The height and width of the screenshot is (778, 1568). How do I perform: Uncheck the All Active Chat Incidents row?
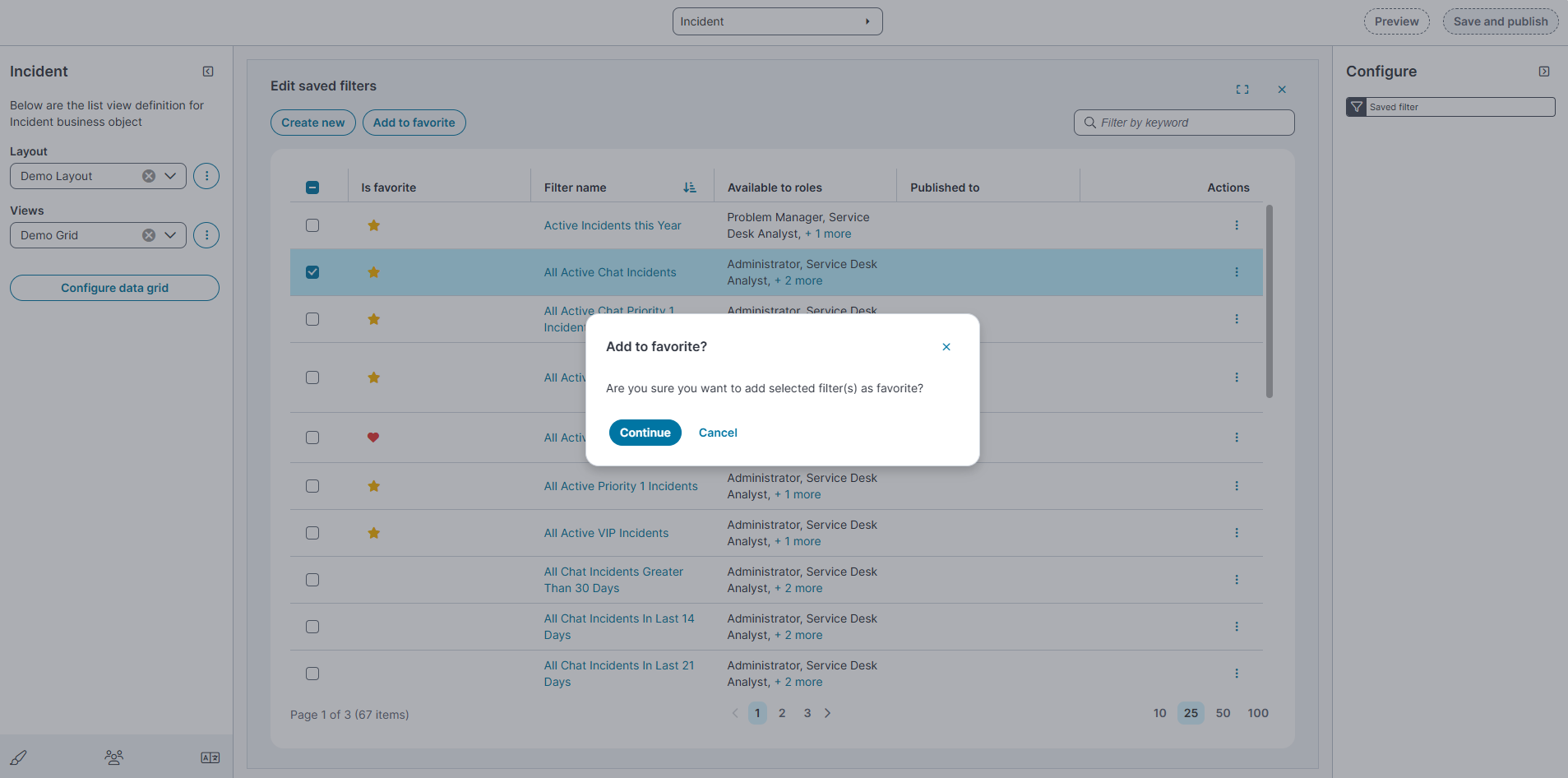pos(312,272)
